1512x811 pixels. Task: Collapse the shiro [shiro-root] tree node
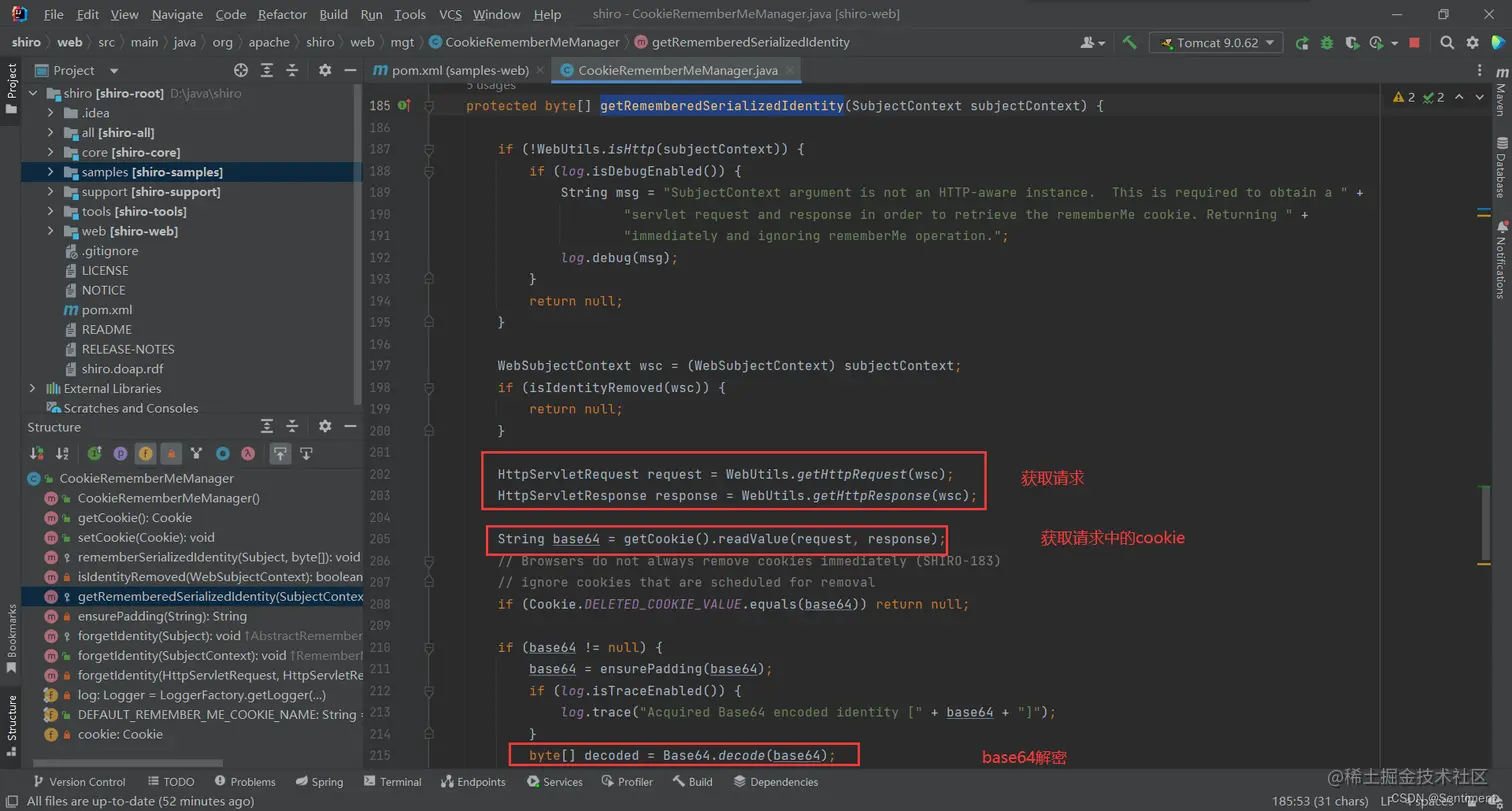[34, 93]
